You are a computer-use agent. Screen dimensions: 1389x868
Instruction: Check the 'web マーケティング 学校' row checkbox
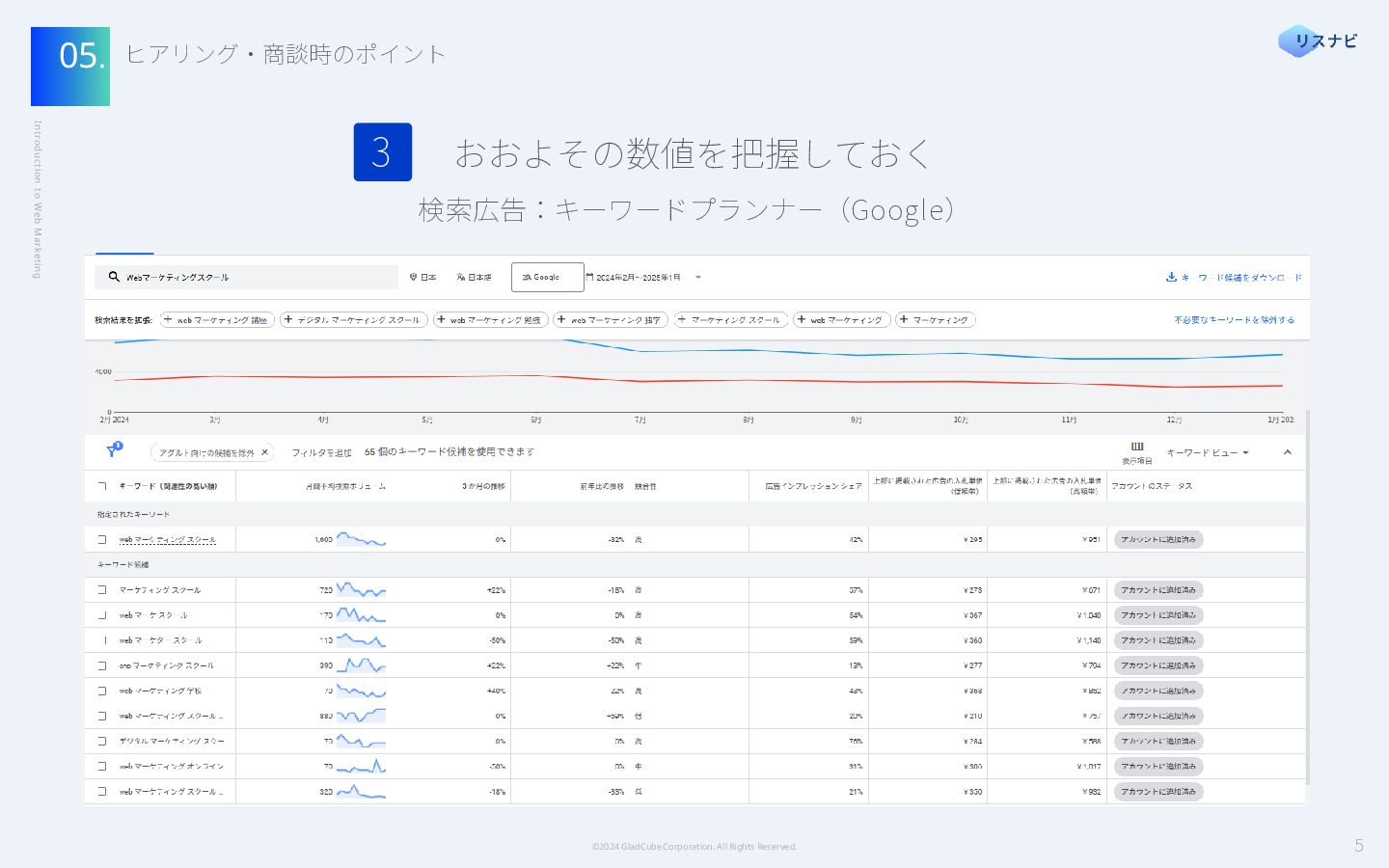click(102, 691)
